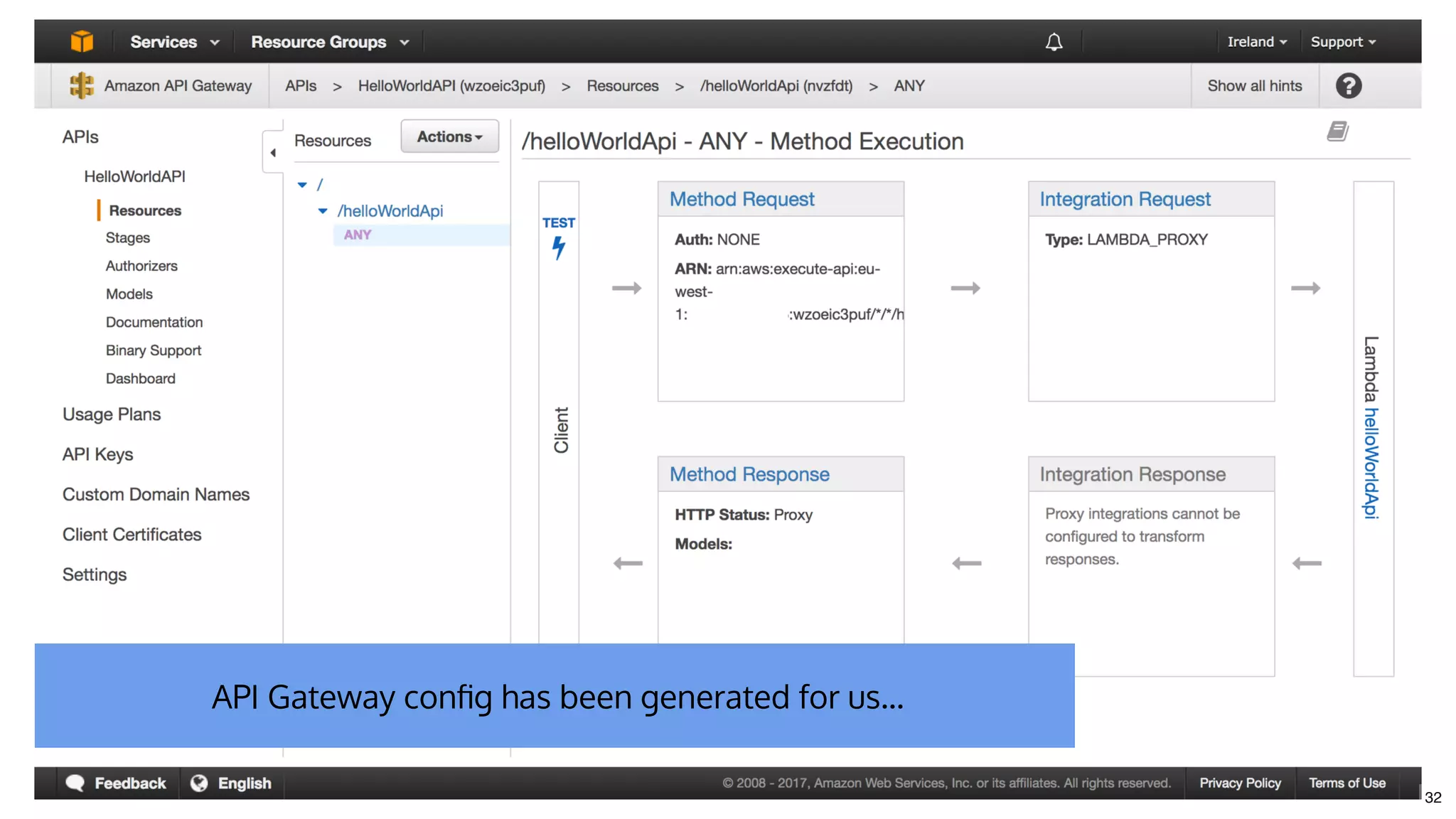Click the Auth: NONE text
1456x819 pixels.
pos(717,240)
